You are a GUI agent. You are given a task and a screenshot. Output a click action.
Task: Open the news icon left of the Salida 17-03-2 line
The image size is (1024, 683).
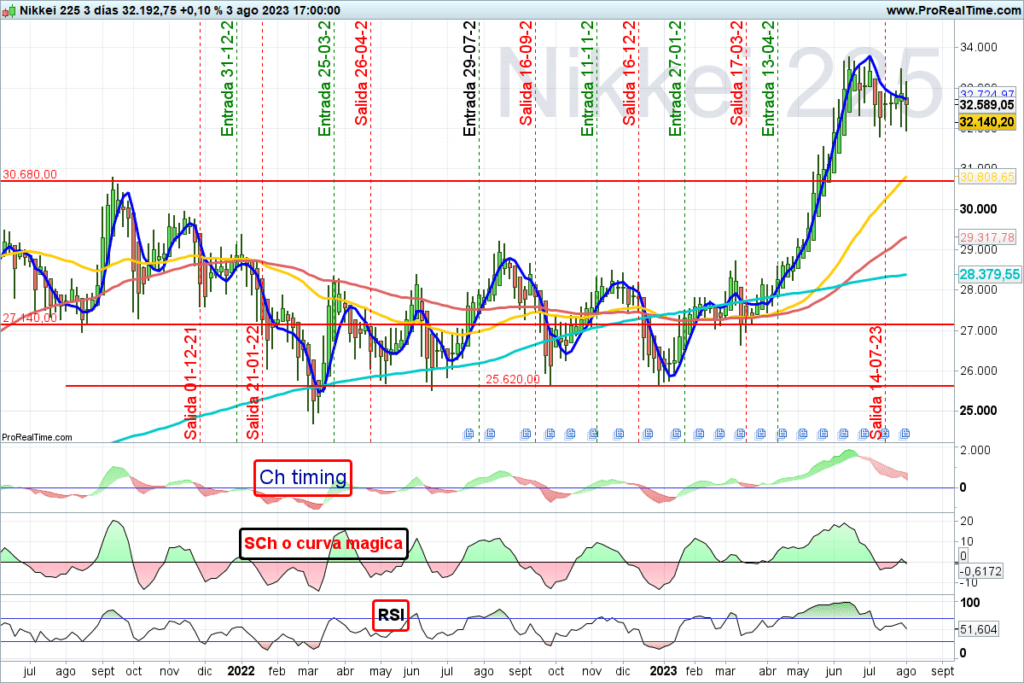(739, 434)
